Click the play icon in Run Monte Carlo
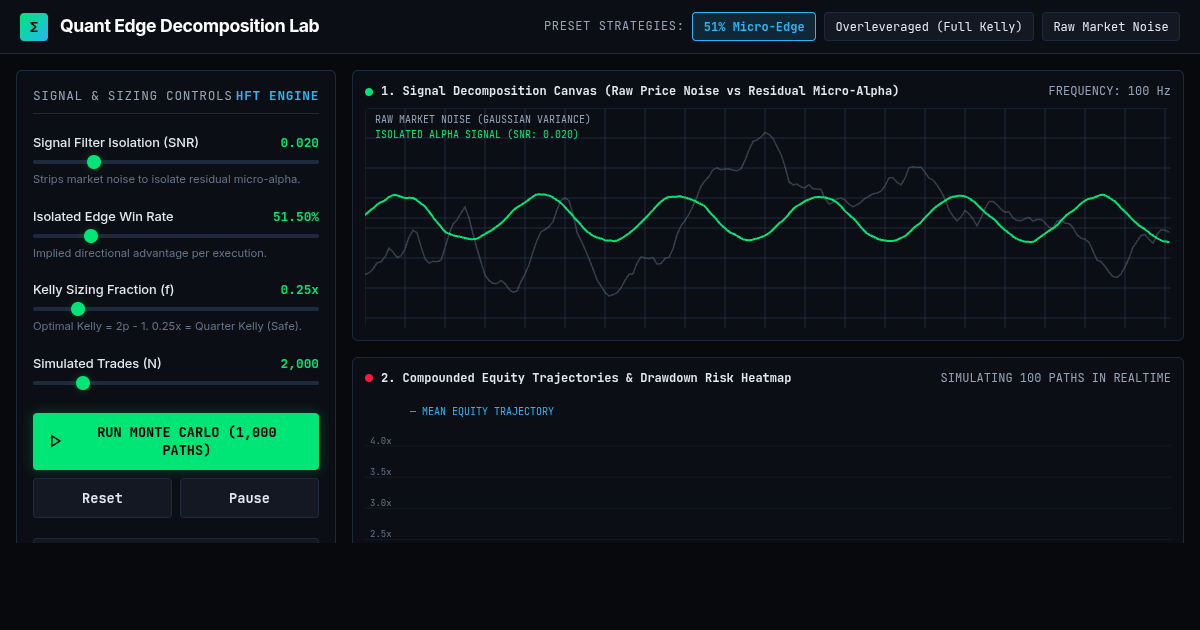 56,441
